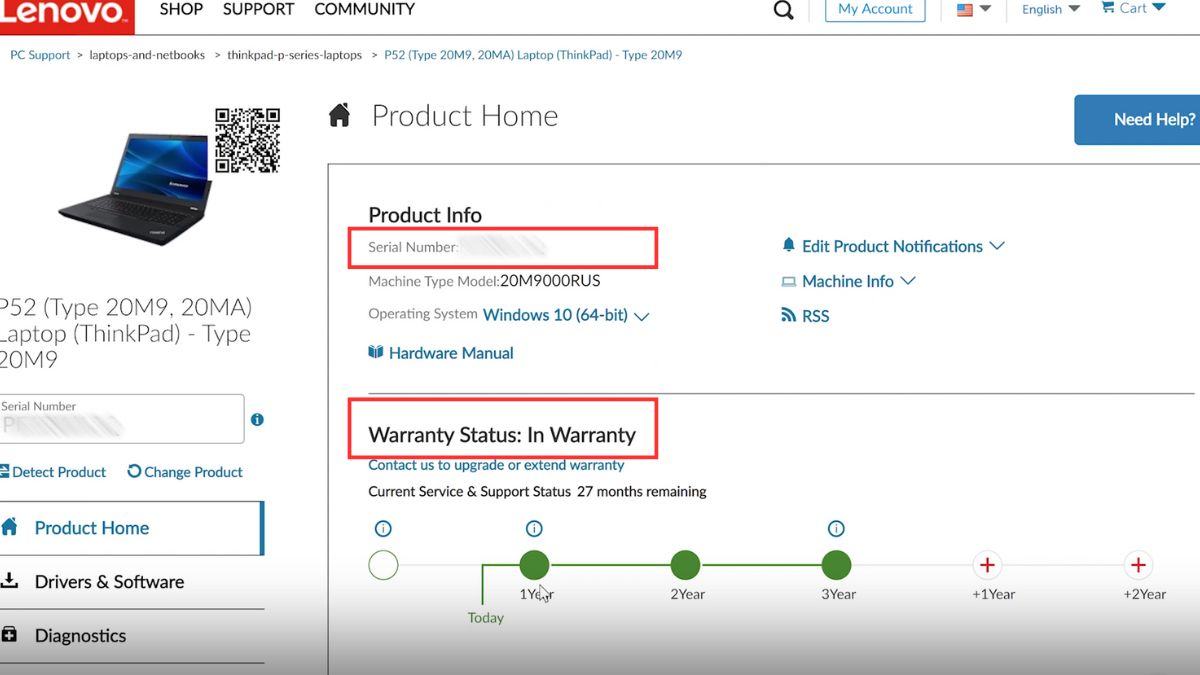
Task: Click the info icon beside Serial Number field
Action: pos(257,420)
